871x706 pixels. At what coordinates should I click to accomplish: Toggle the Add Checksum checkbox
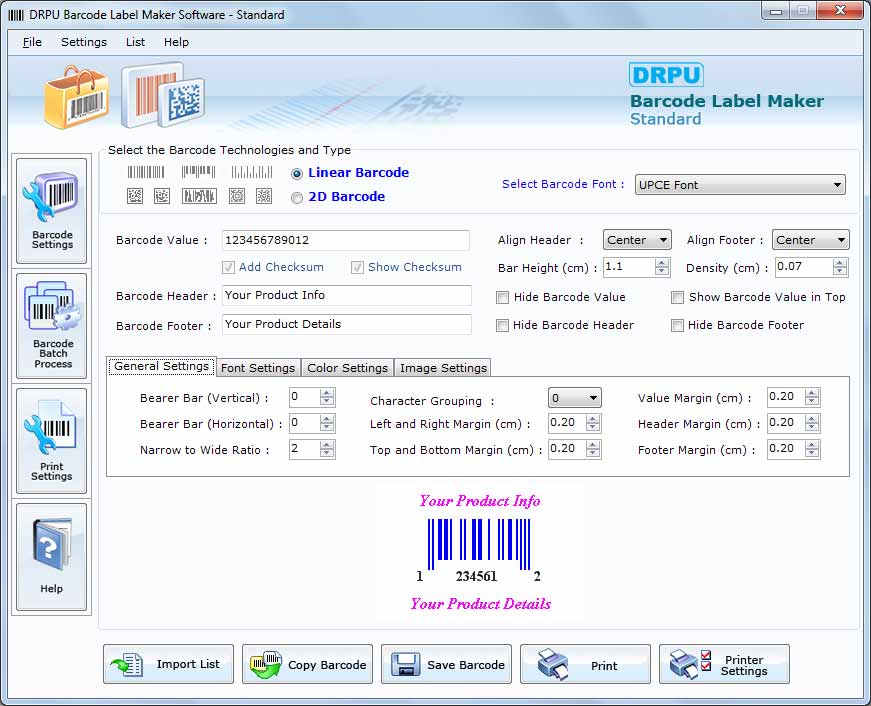pos(228,268)
